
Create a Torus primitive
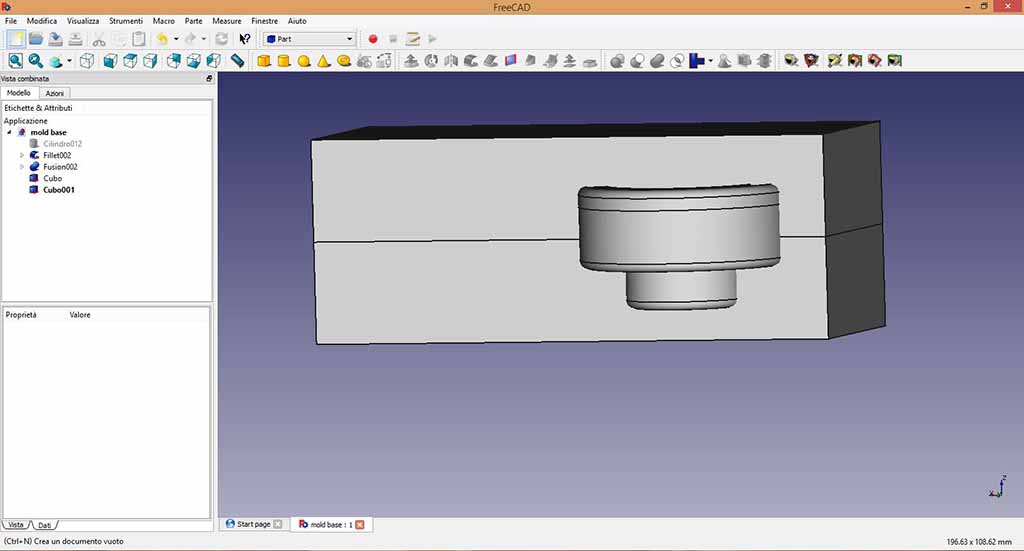click(344, 61)
